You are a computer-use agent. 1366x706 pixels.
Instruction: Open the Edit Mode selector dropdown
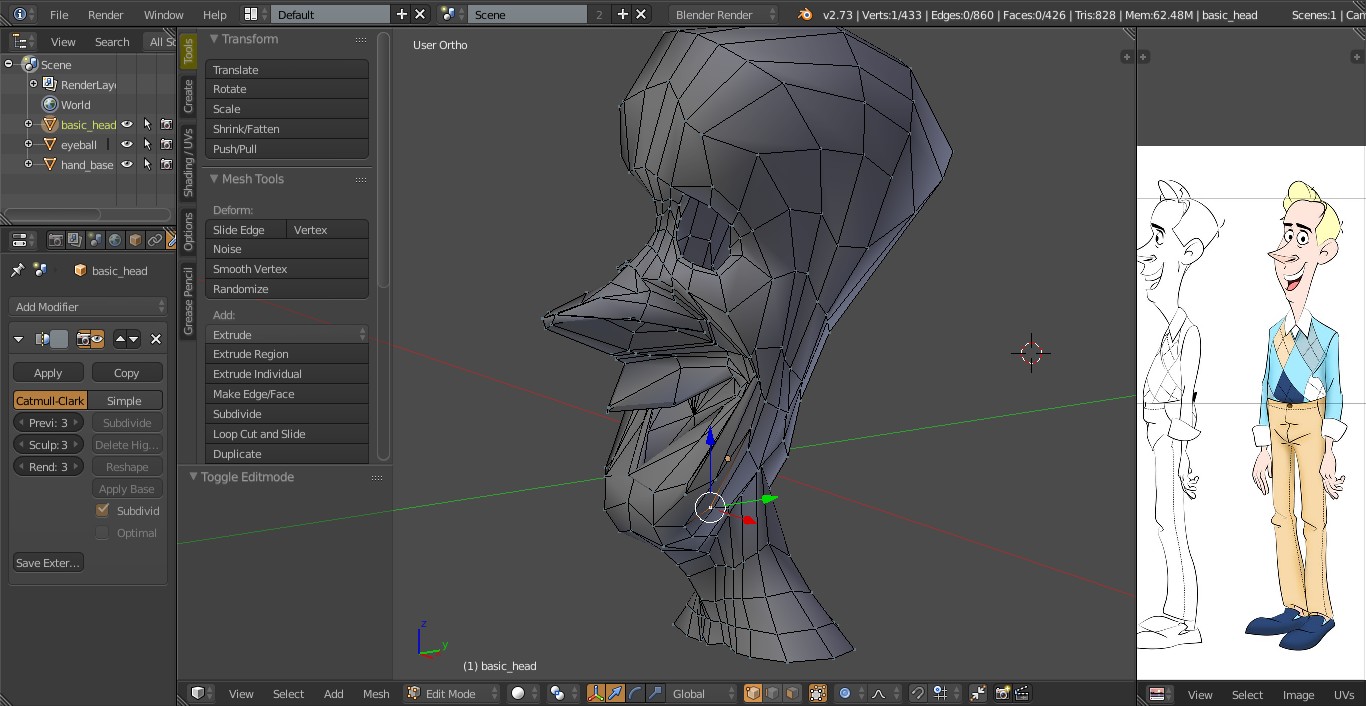point(450,693)
